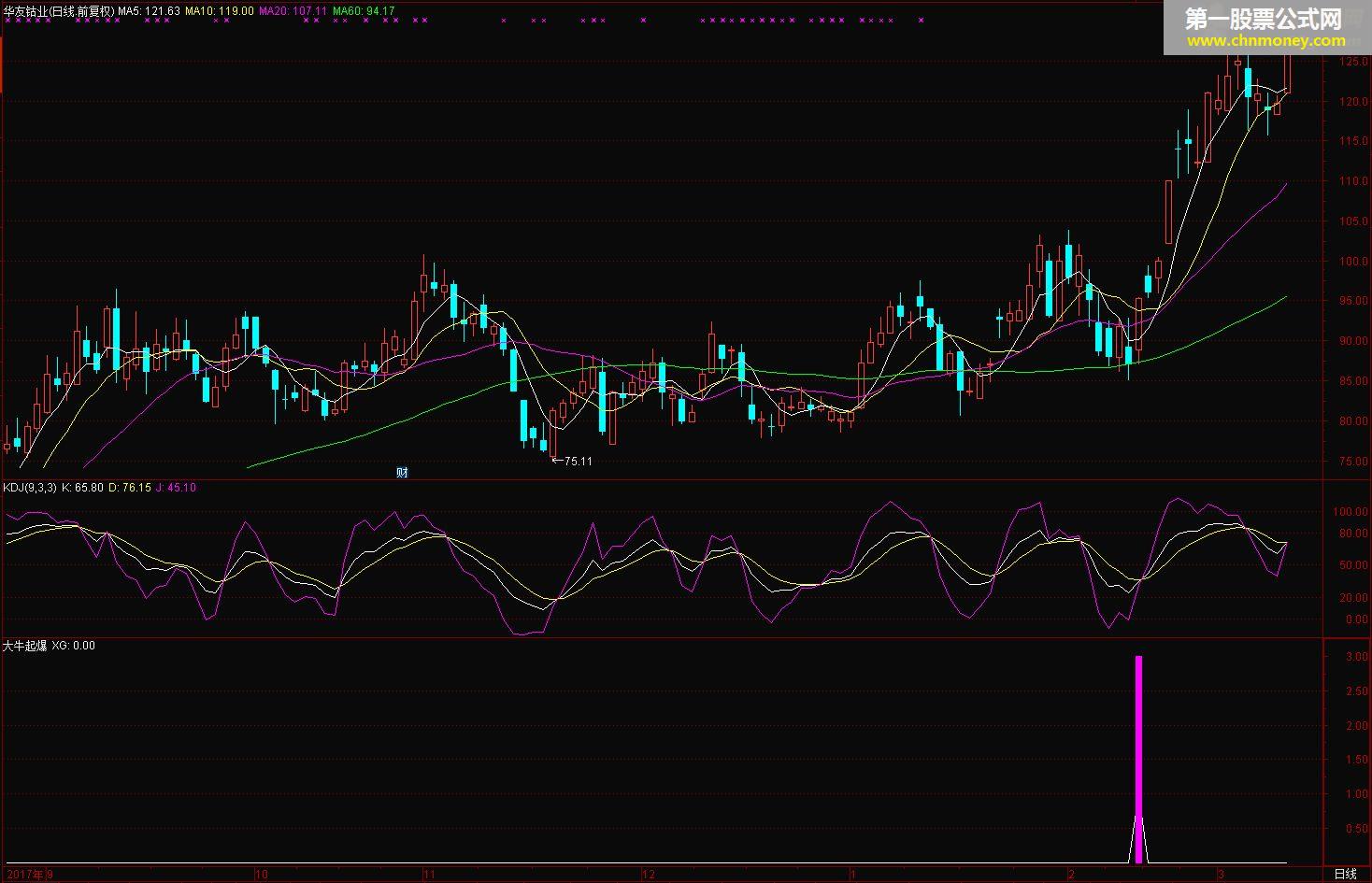Click the D: 76.15 value
Viewport: 1372px width, 883px height.
pos(130,488)
